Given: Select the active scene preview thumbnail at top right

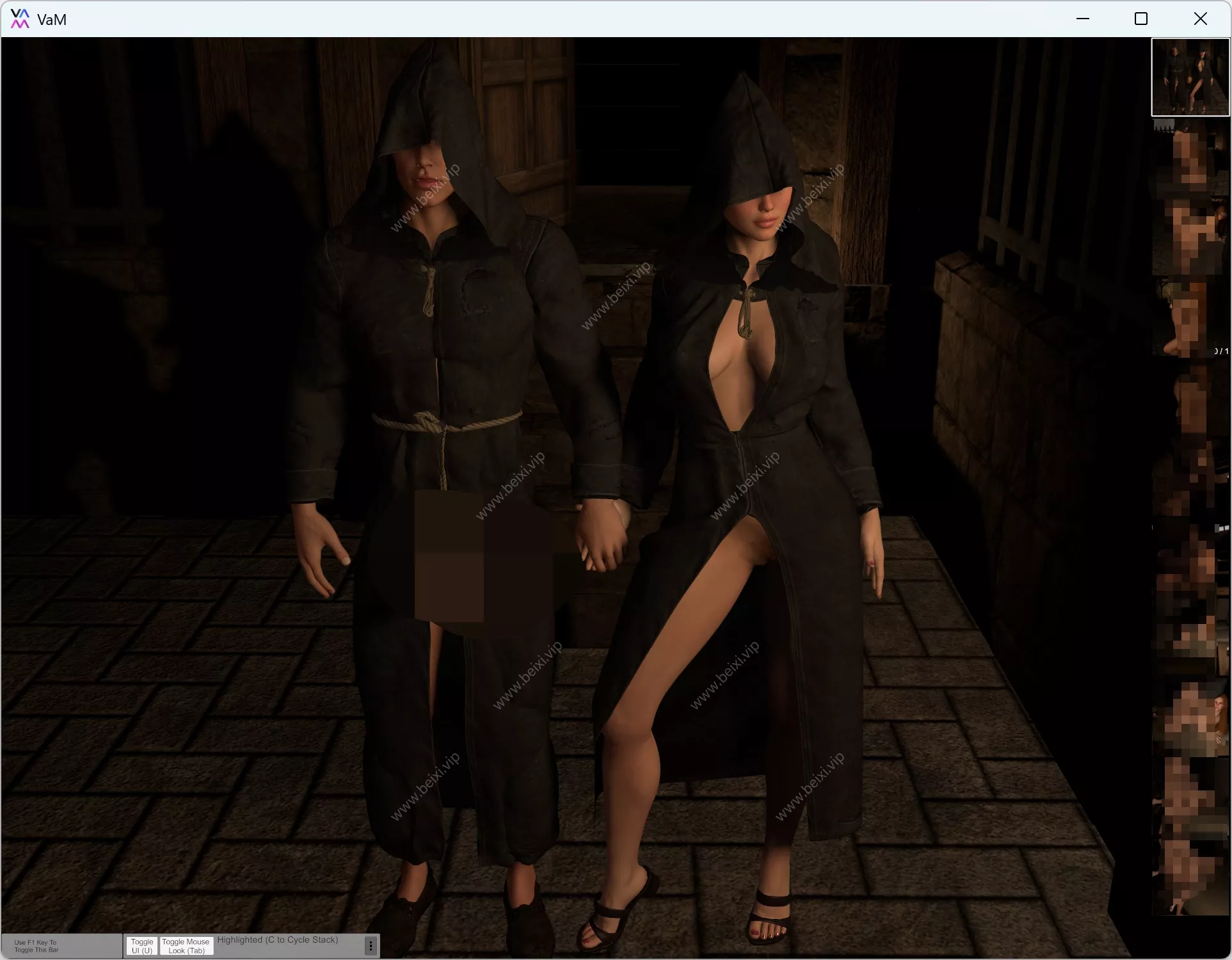Looking at the screenshot, I should [x=1189, y=77].
